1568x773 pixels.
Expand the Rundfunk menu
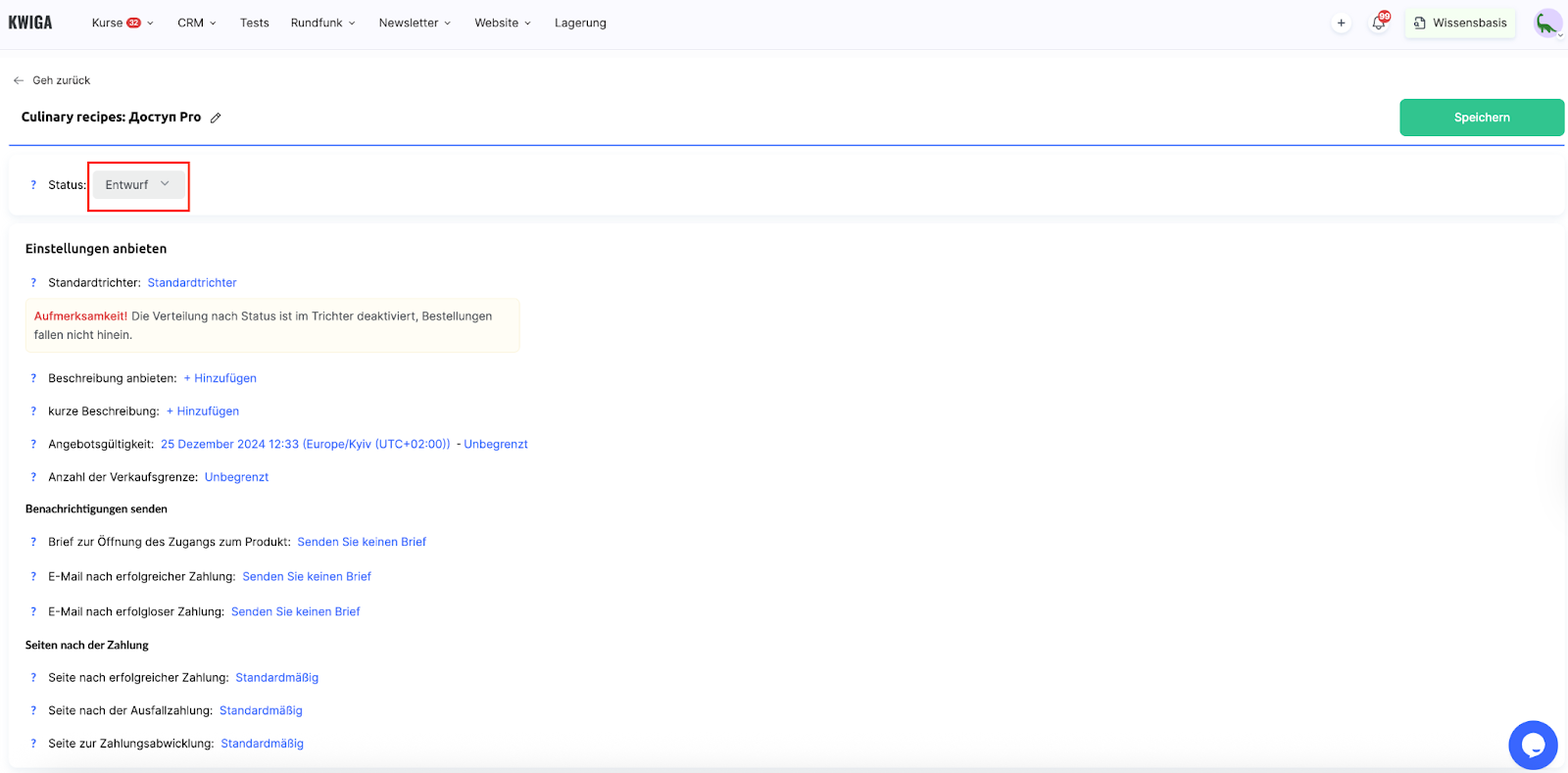[323, 23]
